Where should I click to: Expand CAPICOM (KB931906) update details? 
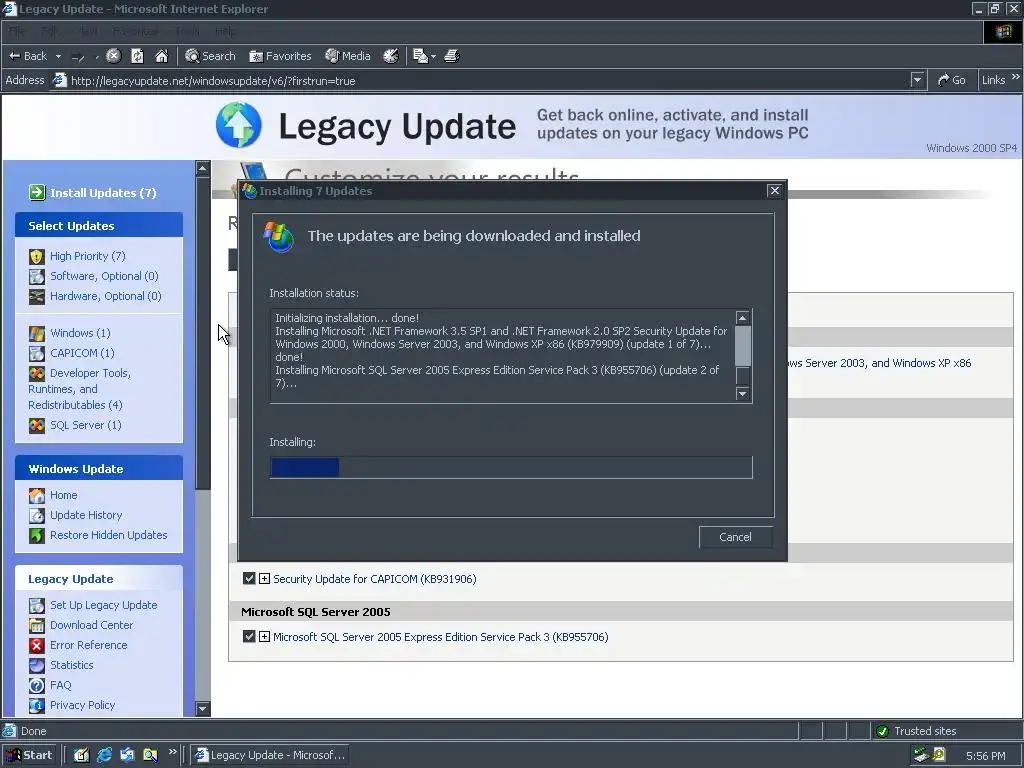pyautogui.click(x=264, y=579)
